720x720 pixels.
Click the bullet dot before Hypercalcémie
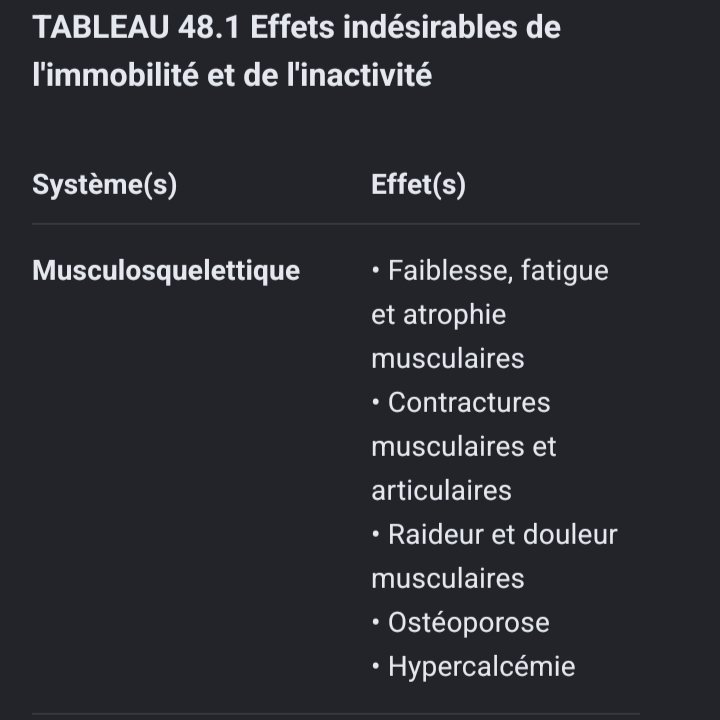click(x=376, y=667)
